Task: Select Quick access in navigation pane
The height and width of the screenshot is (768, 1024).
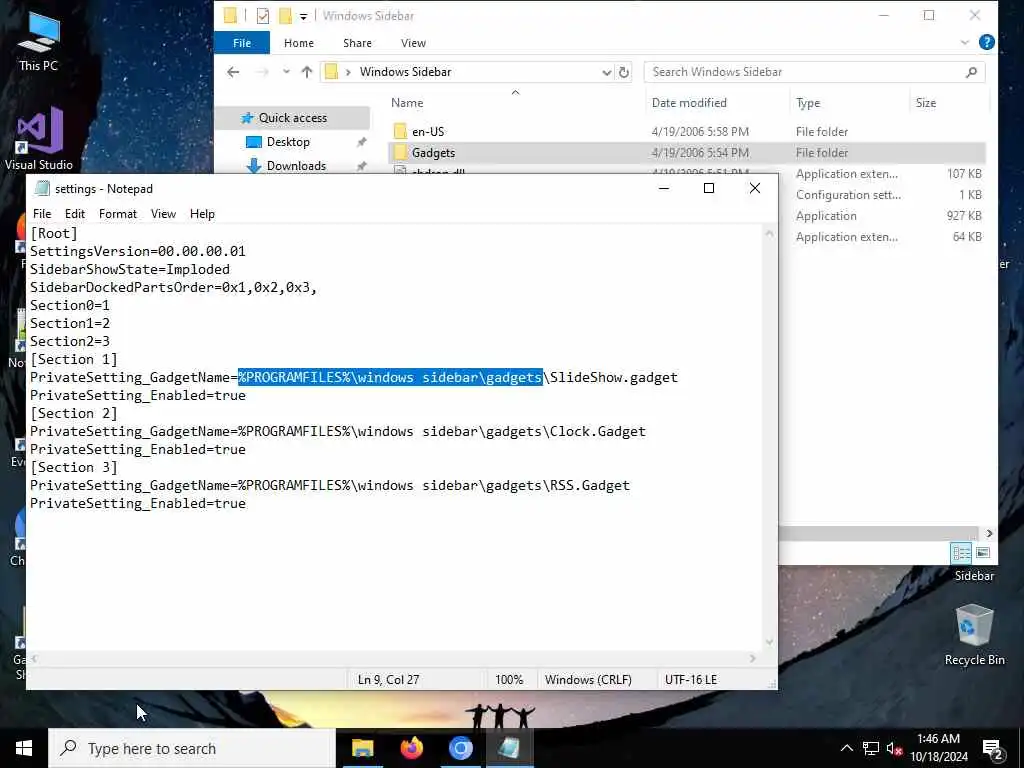Action: pos(293,118)
